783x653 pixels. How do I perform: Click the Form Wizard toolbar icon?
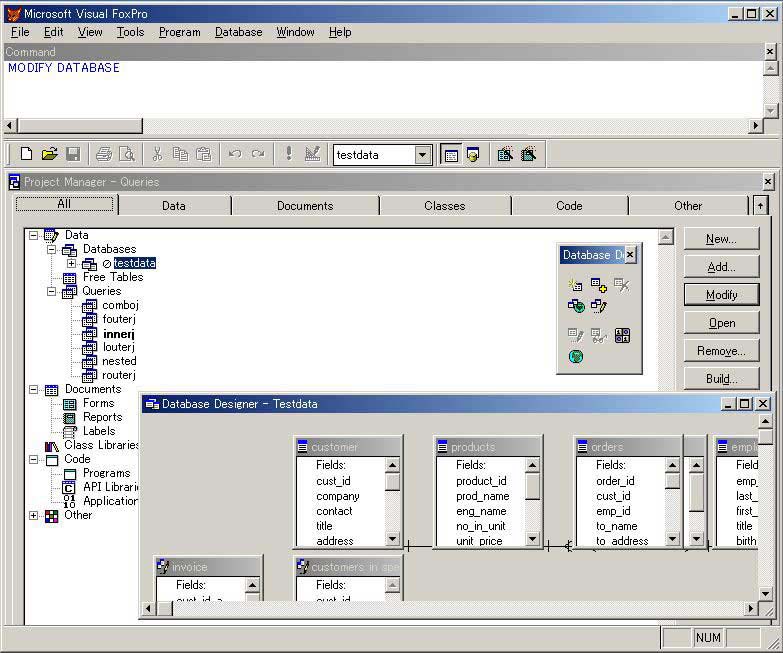click(505, 155)
